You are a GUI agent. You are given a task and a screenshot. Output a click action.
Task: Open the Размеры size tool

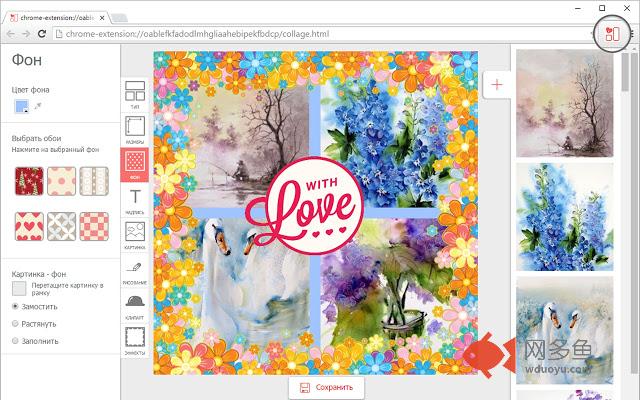135,130
